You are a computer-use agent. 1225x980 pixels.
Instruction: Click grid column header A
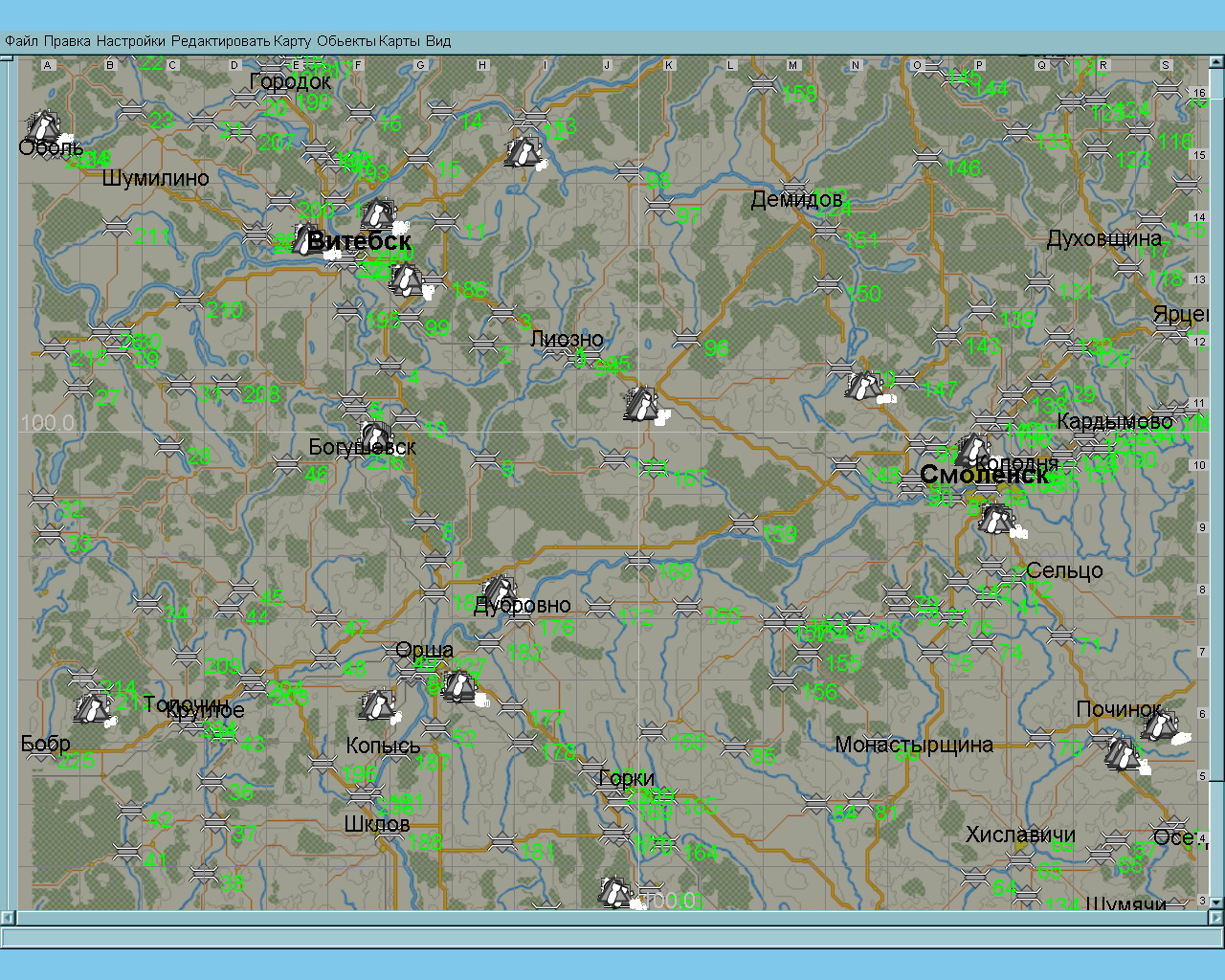[48, 65]
